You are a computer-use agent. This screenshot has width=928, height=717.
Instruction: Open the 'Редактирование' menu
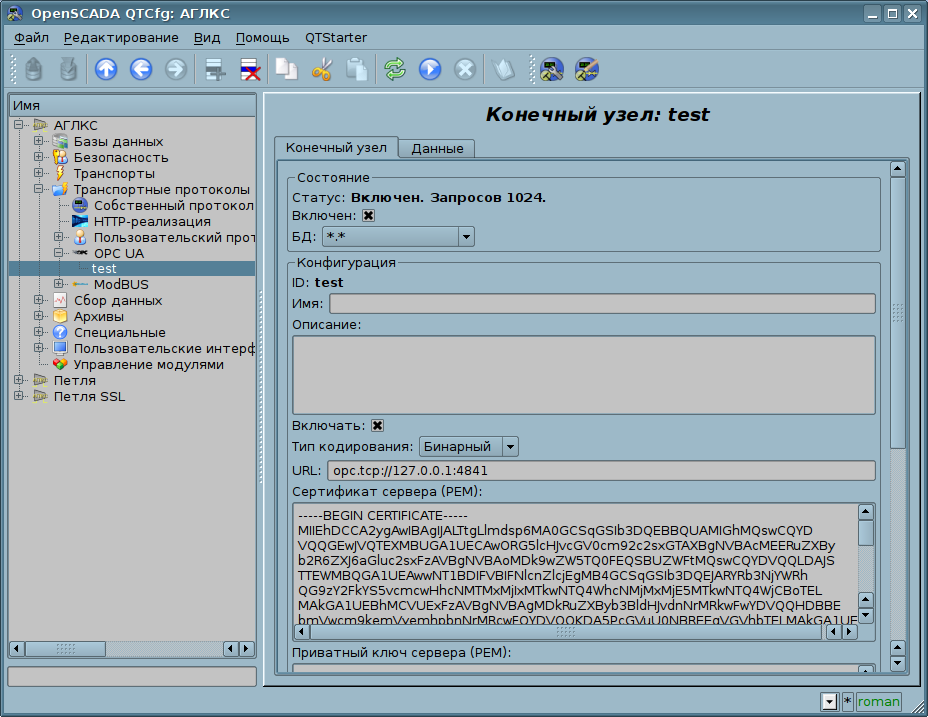121,38
